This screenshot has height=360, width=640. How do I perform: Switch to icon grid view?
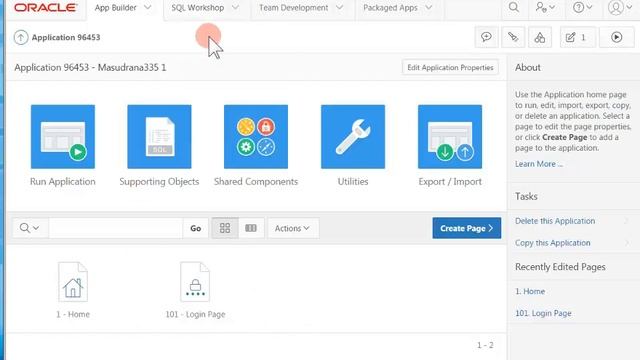[x=225, y=228]
